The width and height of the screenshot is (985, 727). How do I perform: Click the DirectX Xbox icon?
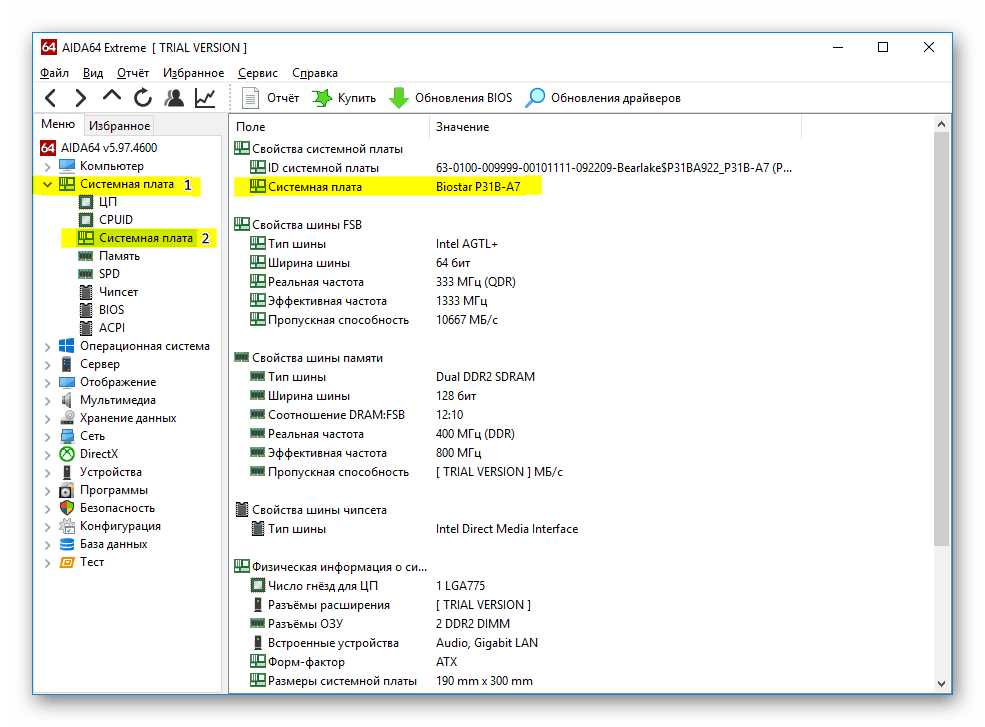(x=67, y=454)
